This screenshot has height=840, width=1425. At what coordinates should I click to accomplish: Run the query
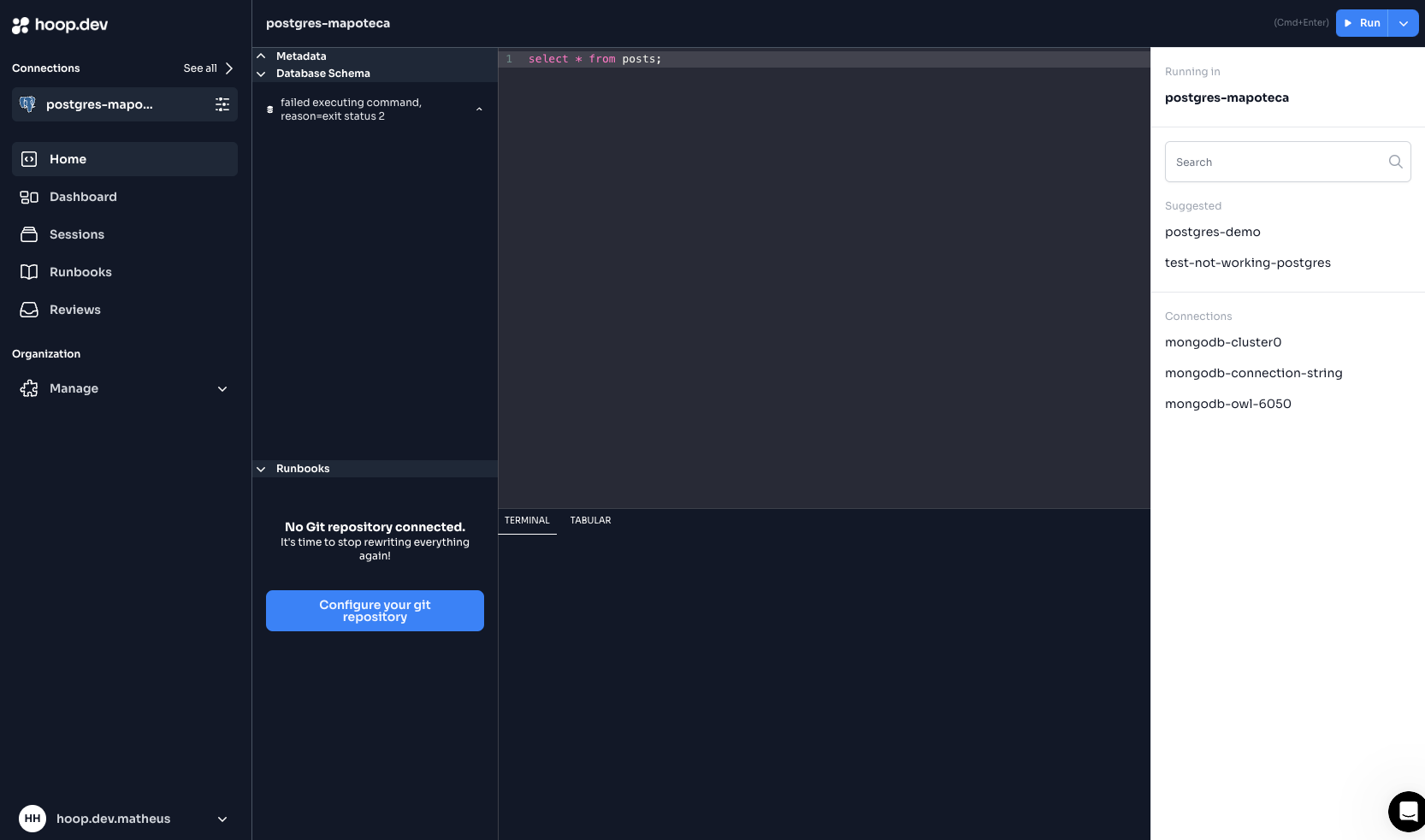pos(1362,23)
